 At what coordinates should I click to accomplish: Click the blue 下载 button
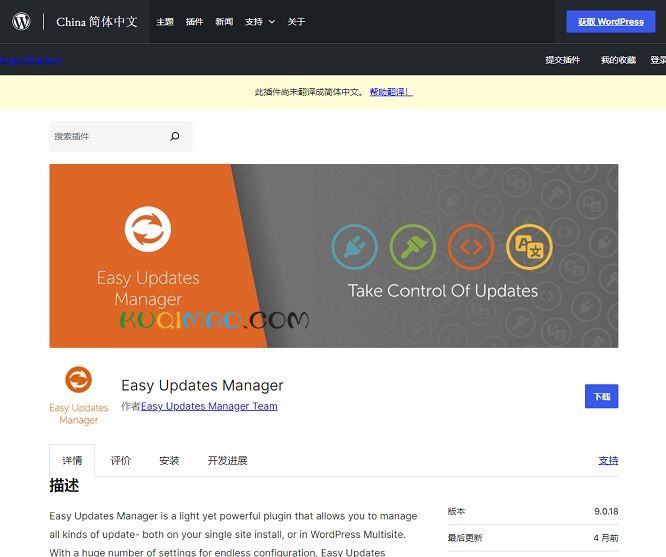601,396
